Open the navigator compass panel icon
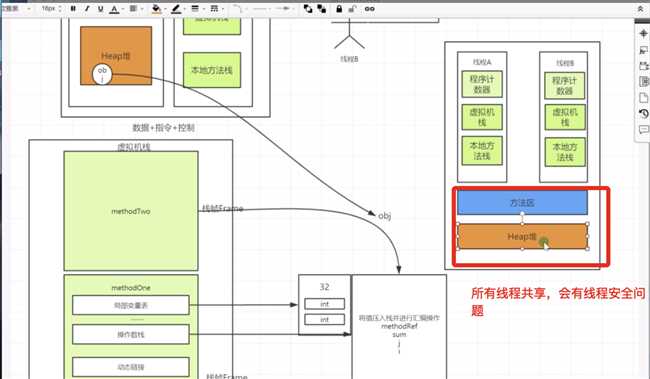Viewport: 650px width, 379px height. [x=643, y=34]
